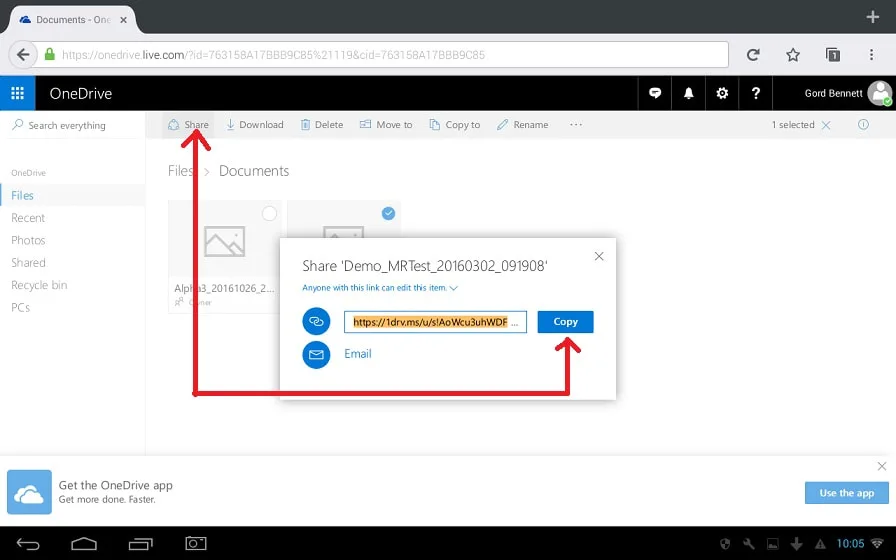Viewport: 896px width, 560px height.
Task: Expand the link permission dropdown
Action: [380, 288]
